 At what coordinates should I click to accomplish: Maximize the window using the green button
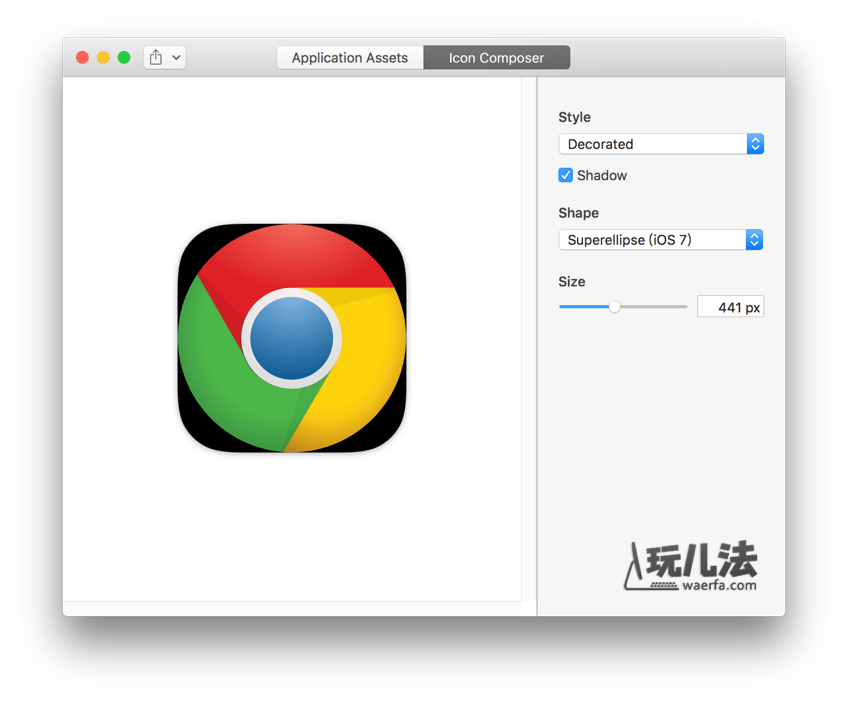coord(124,58)
